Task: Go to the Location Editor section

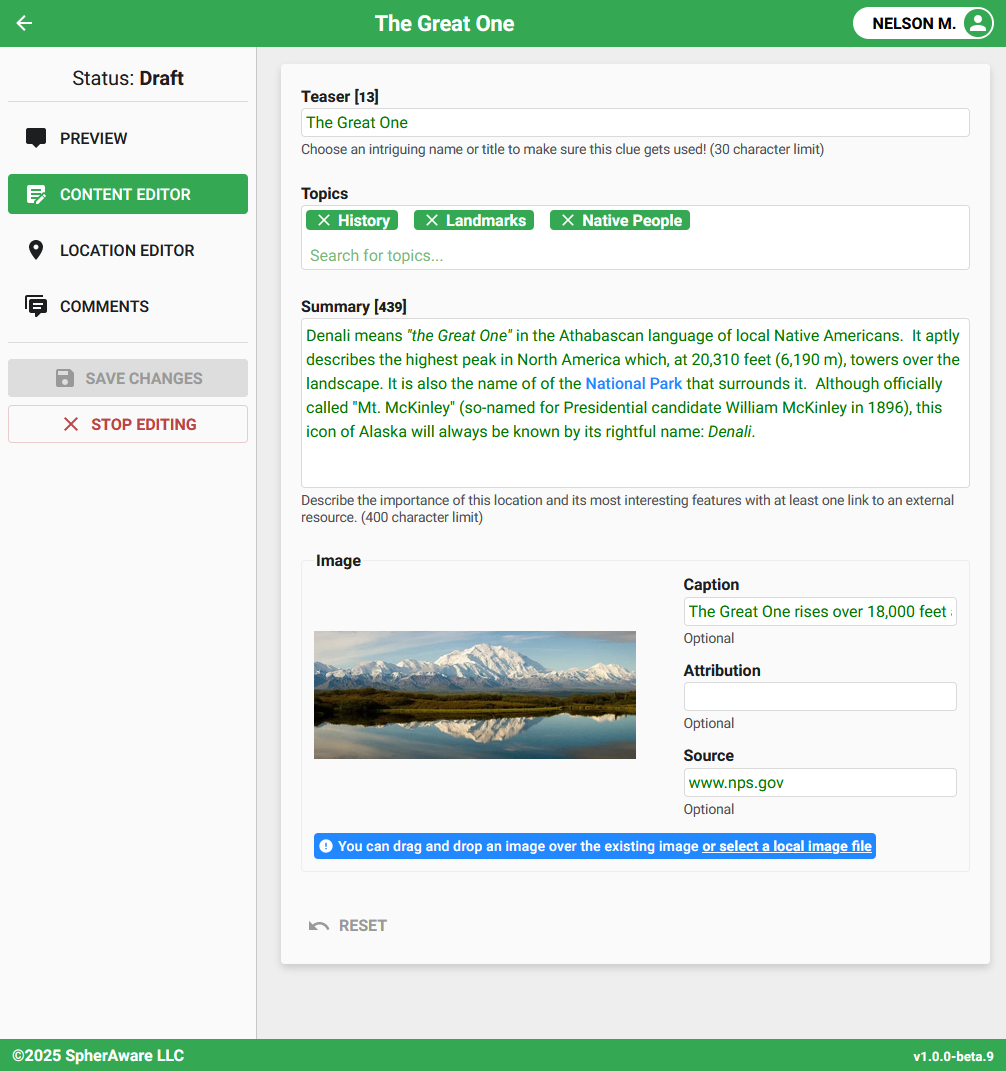Action: (x=127, y=250)
